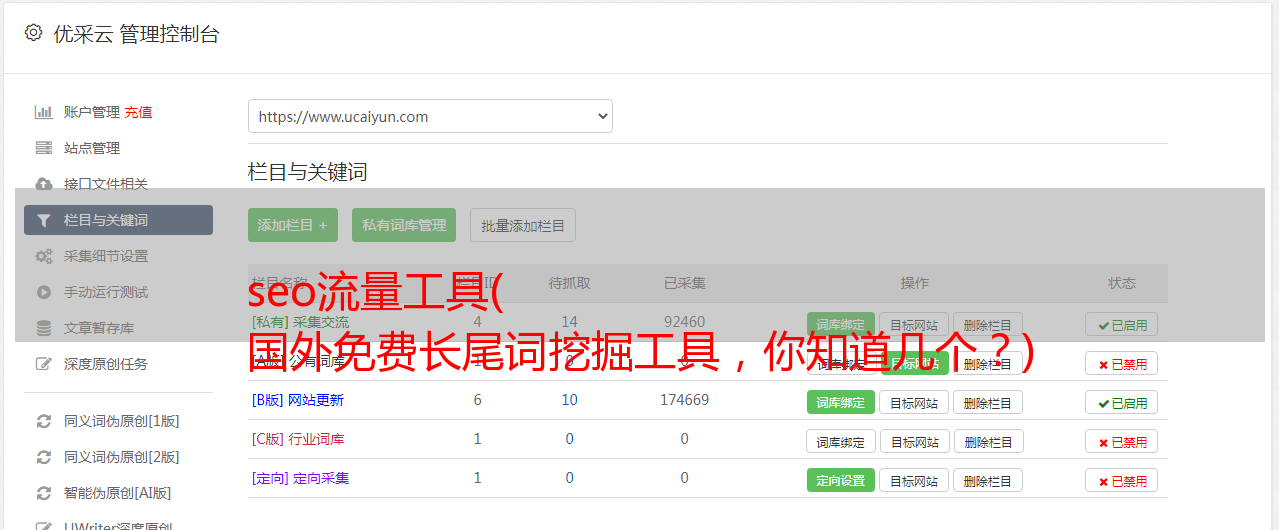Click the 批量添加栏目 button
Viewport: 1279px width, 530px height.
click(x=523, y=225)
